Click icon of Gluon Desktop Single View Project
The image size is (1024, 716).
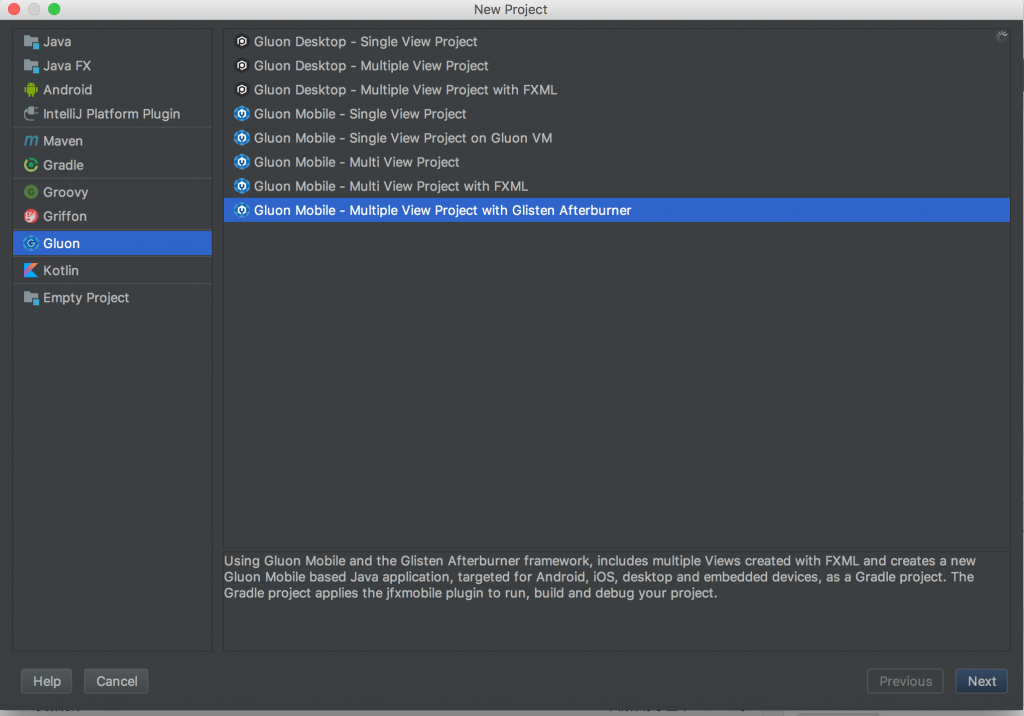click(242, 42)
